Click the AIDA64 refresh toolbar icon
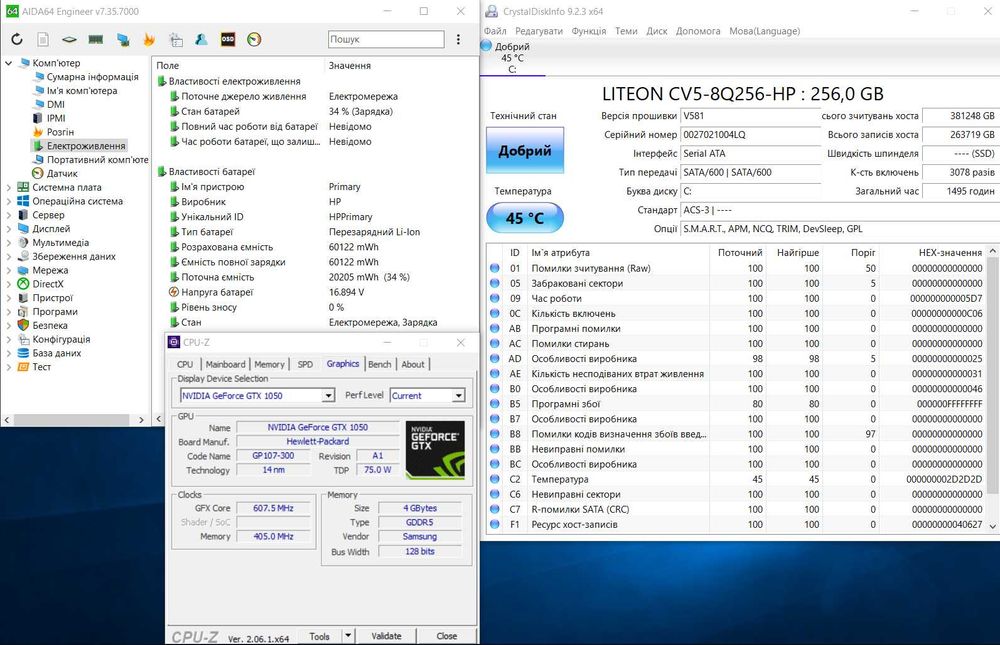Image resolution: width=1000 pixels, height=645 pixels. point(17,40)
